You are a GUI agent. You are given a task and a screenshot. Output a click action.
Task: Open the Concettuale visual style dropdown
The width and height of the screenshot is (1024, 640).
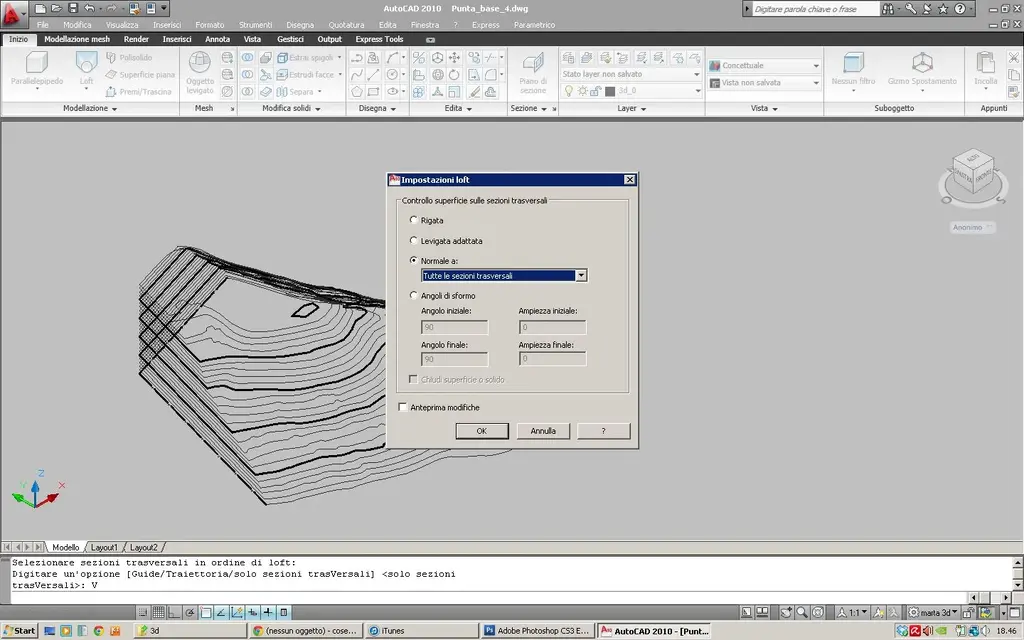tap(764, 65)
